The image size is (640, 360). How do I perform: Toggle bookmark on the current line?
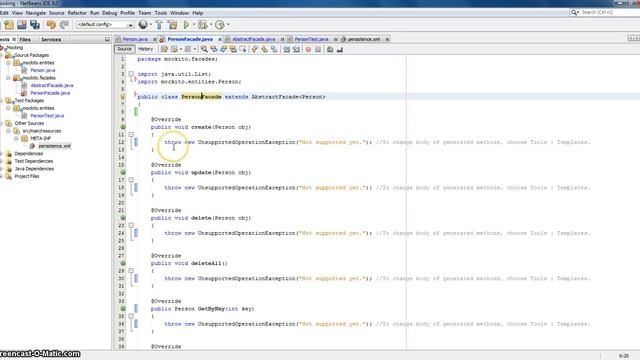coord(274,49)
